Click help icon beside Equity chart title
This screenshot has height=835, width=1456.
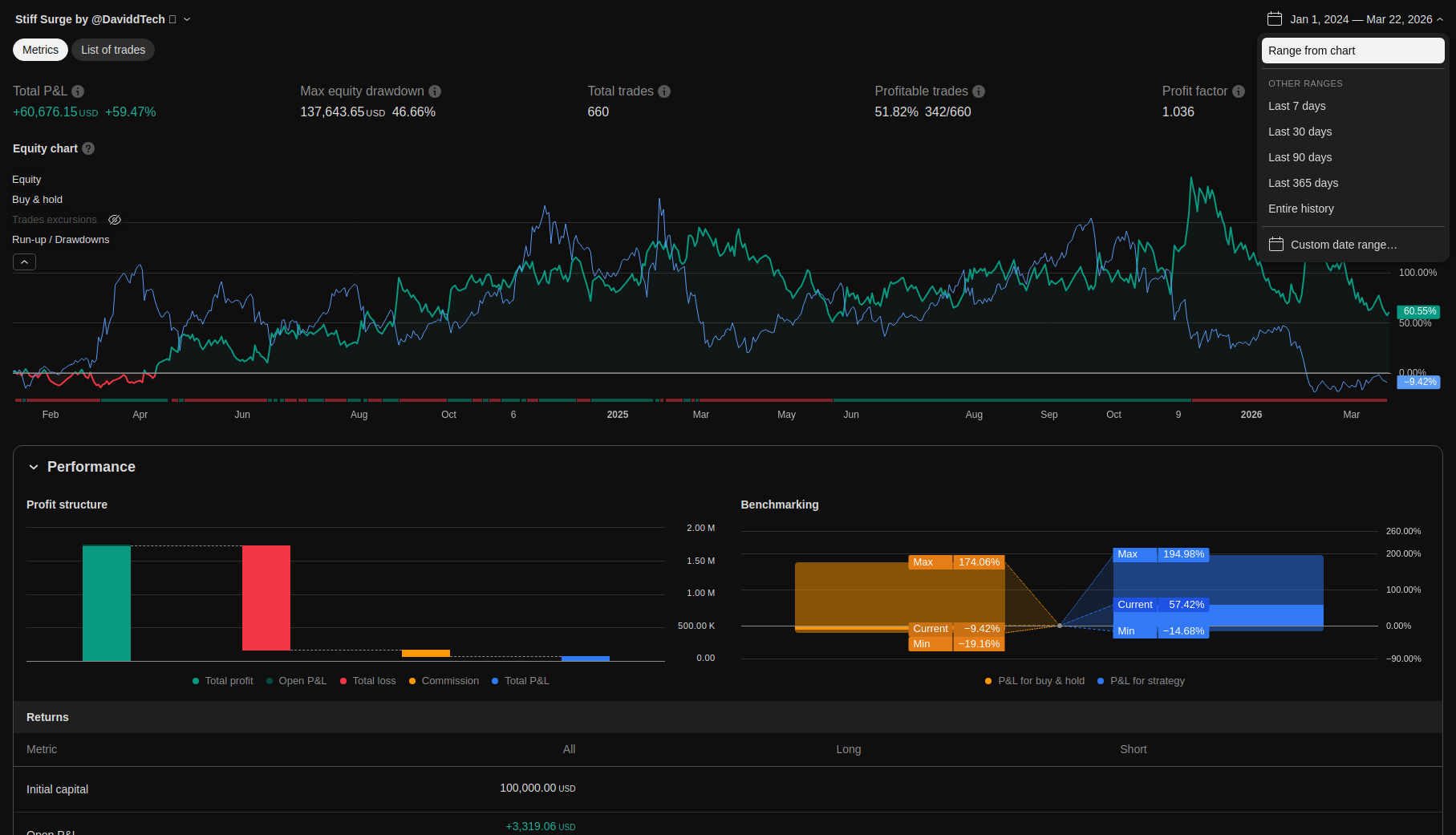[x=88, y=148]
